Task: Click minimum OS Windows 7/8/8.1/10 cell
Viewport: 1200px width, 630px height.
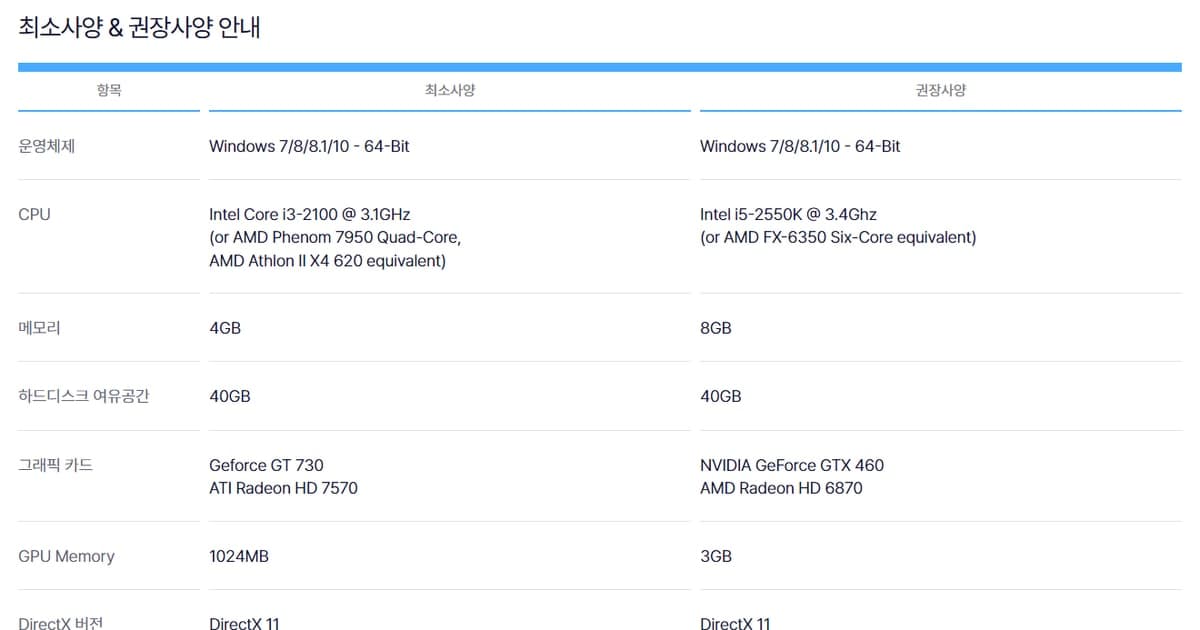Action: tap(309, 146)
